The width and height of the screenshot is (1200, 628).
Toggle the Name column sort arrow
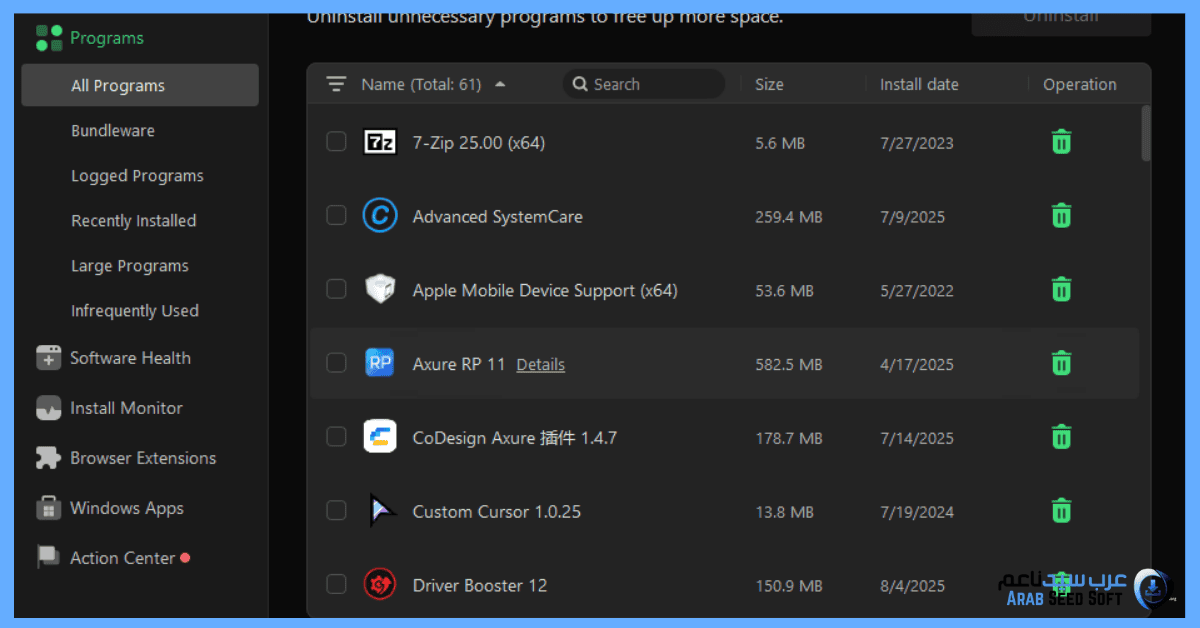(x=500, y=84)
